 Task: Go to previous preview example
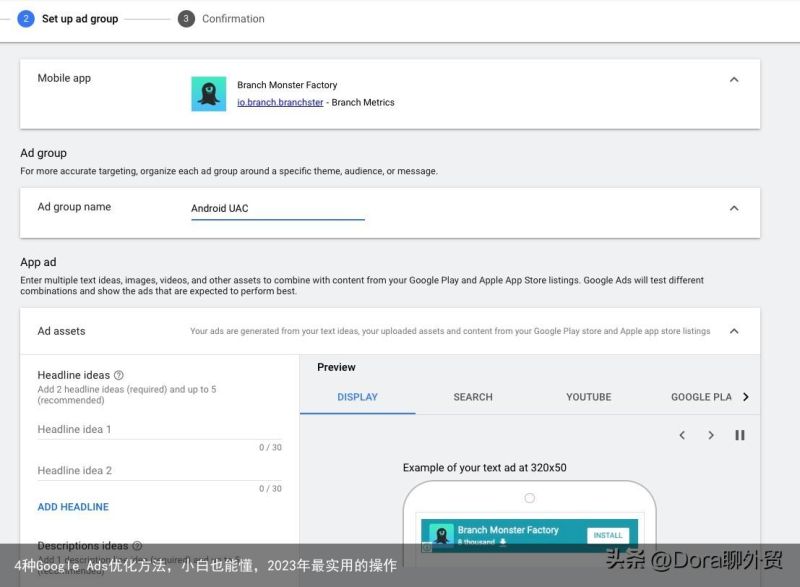point(682,435)
